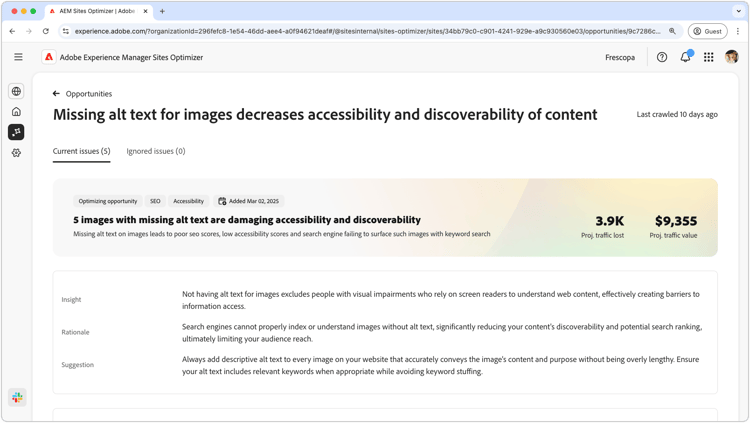Select the globe sites icon in sidebar
Image resolution: width=750 pixels, height=423 pixels.
point(16,91)
